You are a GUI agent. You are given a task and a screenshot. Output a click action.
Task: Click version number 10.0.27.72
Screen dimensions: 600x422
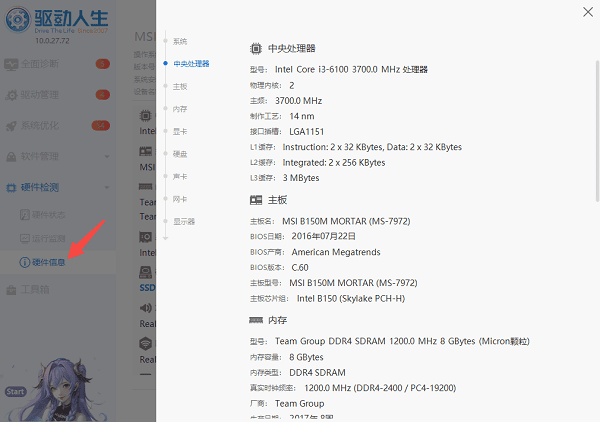click(52, 41)
